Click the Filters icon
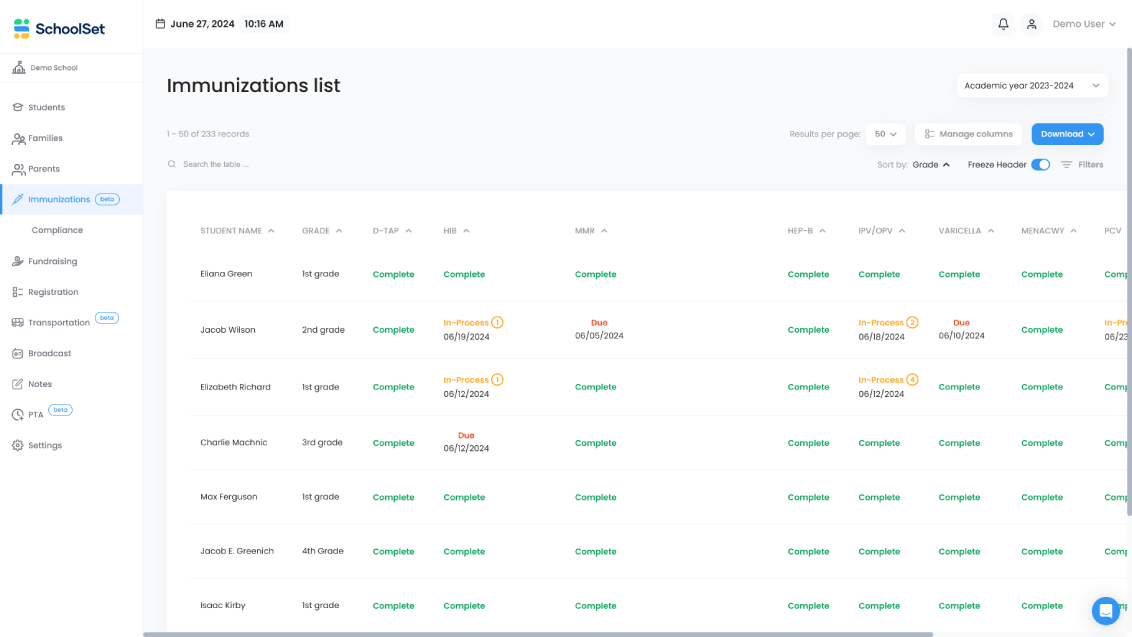1132x637 pixels. tap(1067, 165)
